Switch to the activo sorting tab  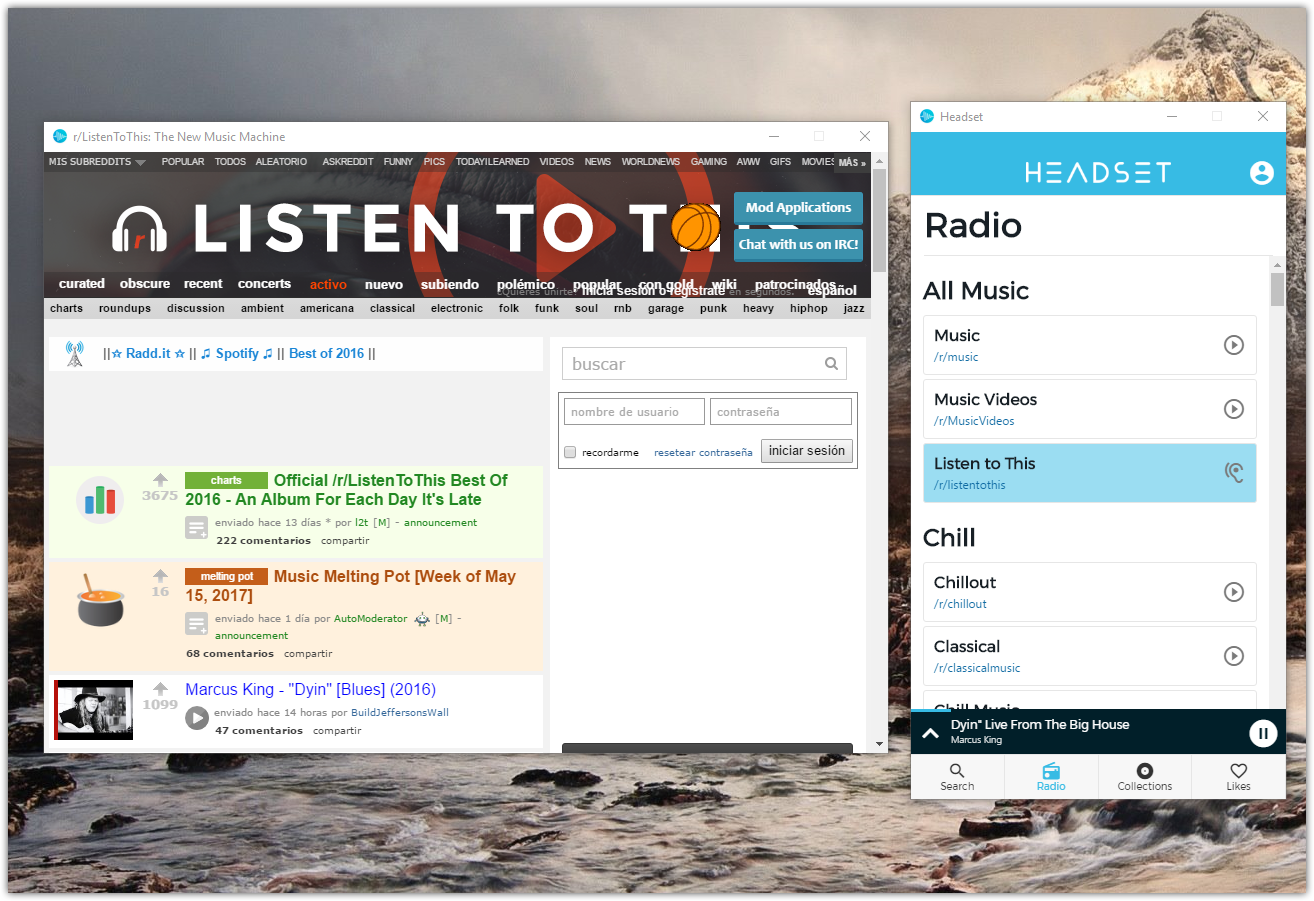coord(328,284)
